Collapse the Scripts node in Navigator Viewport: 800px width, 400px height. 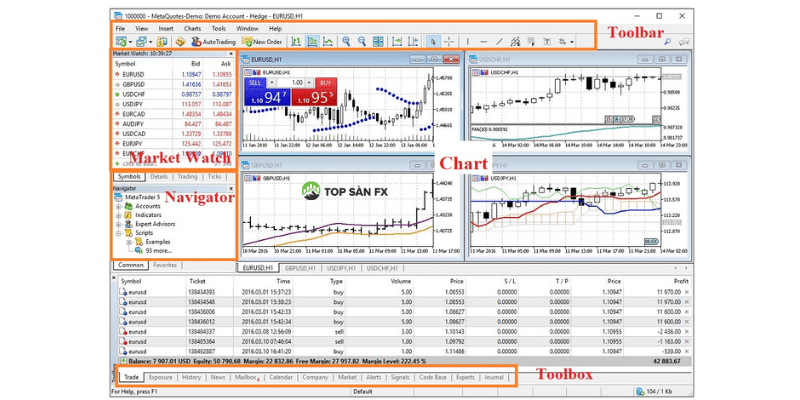[x=119, y=233]
